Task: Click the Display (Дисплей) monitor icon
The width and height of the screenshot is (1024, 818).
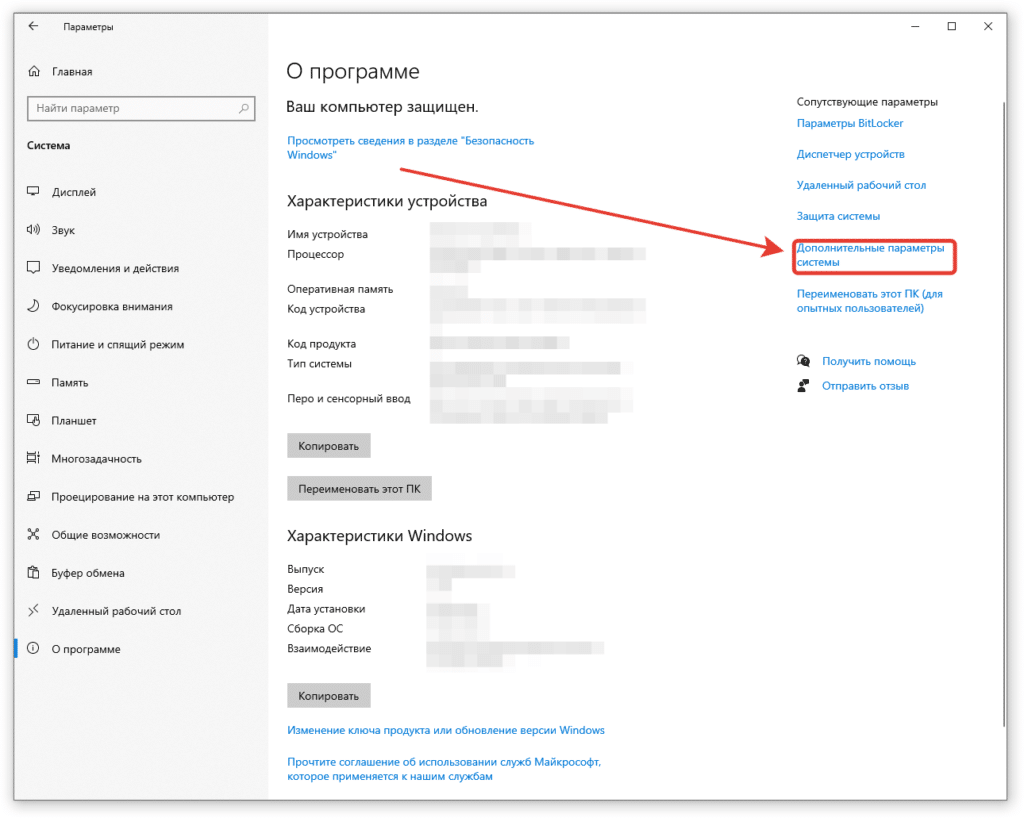Action: click(x=33, y=192)
